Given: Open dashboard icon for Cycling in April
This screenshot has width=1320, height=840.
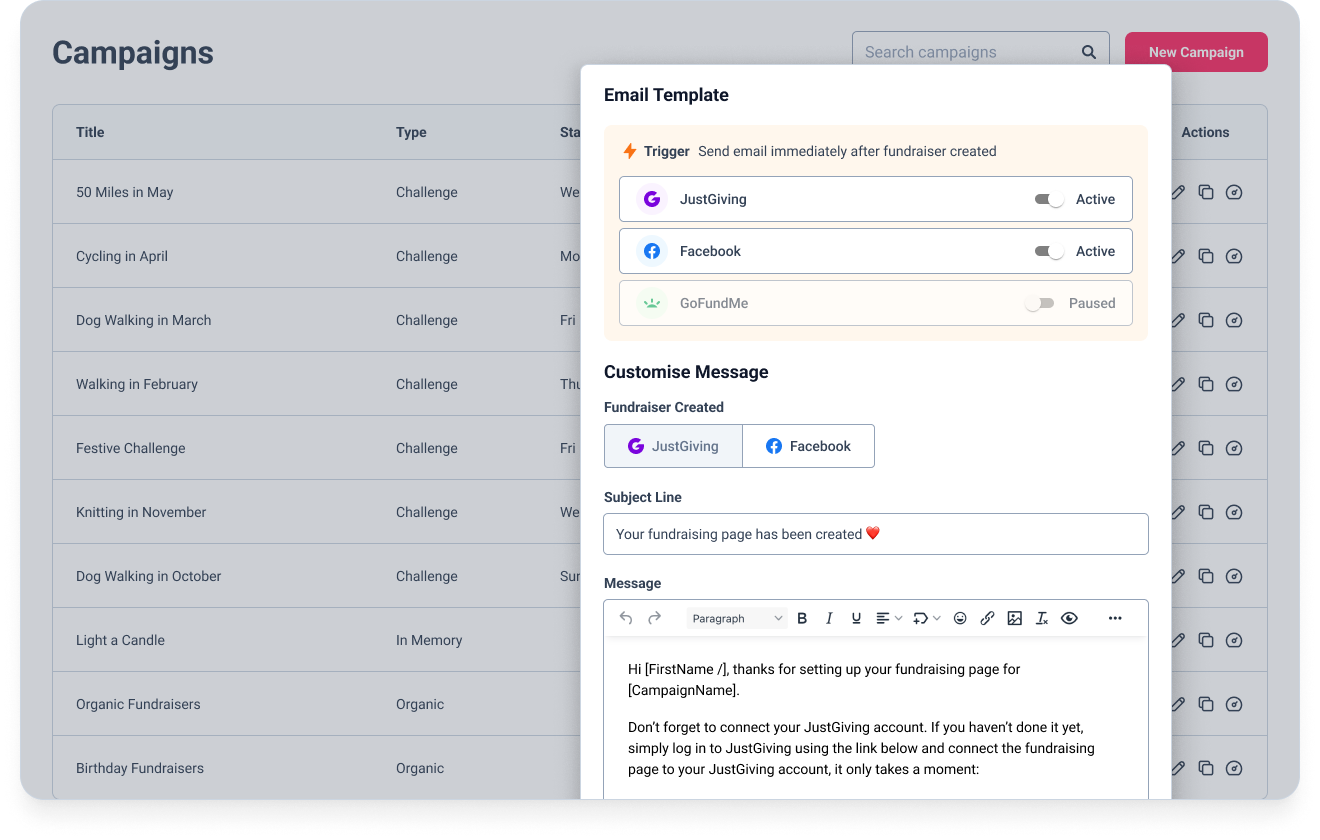Looking at the screenshot, I should click(1234, 256).
